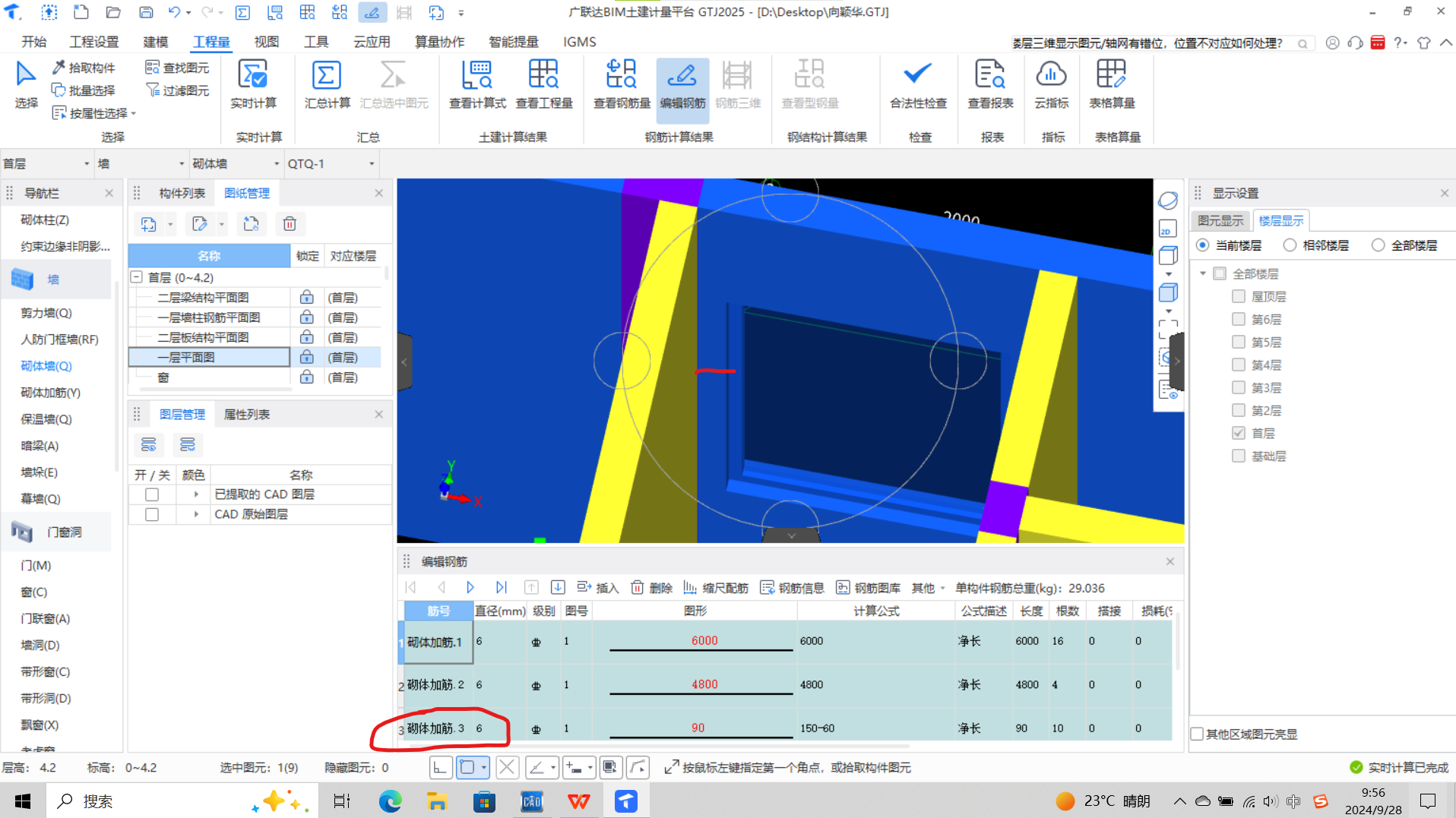Image resolution: width=1456 pixels, height=818 pixels.
Task: Select 当前楼层 radio button
Action: point(1202,245)
